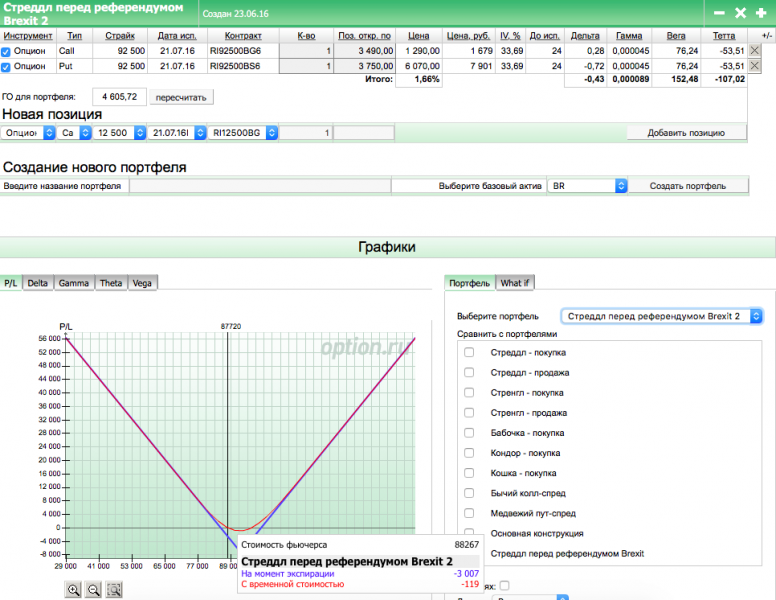The width and height of the screenshot is (776, 600).
Task: Enable comparison with Стренгл - продажа
Action: click(469, 412)
